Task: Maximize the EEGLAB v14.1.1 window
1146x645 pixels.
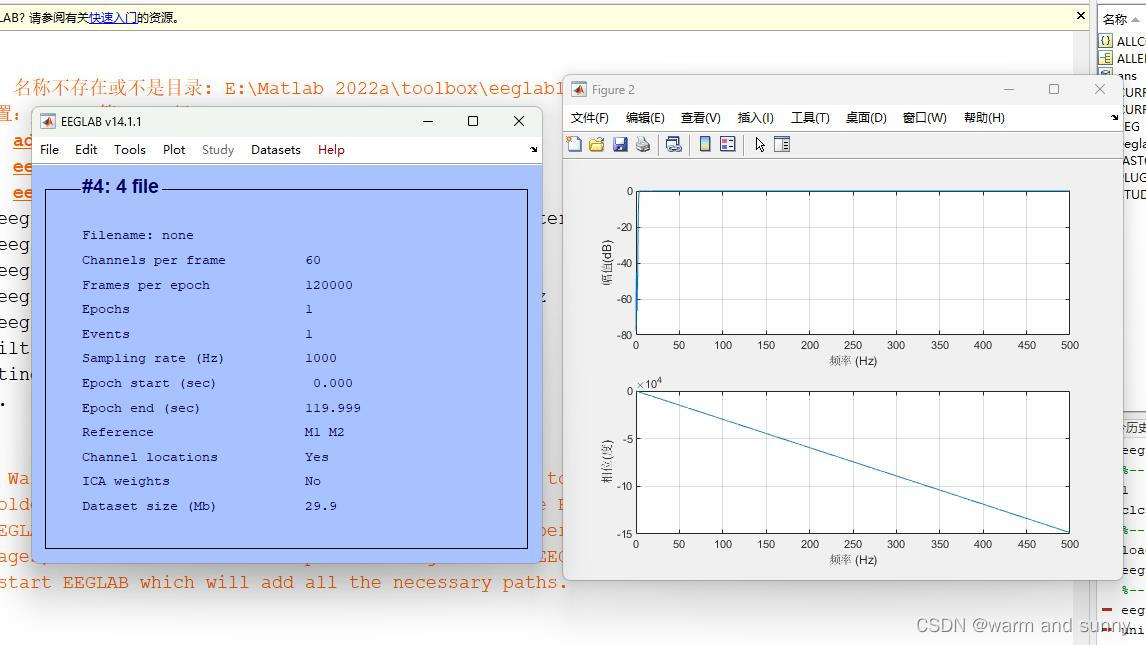Action: coord(473,121)
